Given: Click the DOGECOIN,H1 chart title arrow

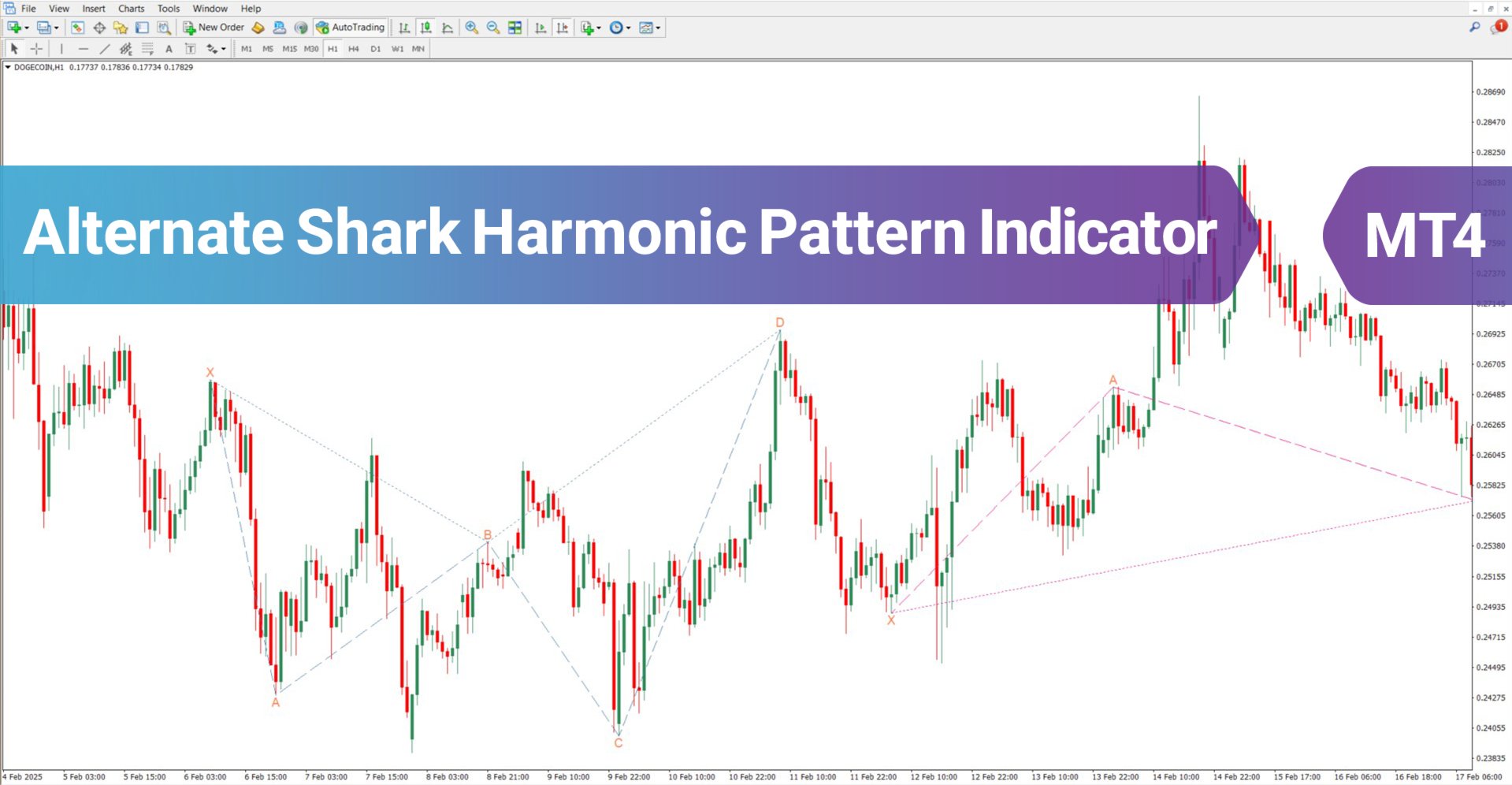Looking at the screenshot, I should pyautogui.click(x=8, y=67).
